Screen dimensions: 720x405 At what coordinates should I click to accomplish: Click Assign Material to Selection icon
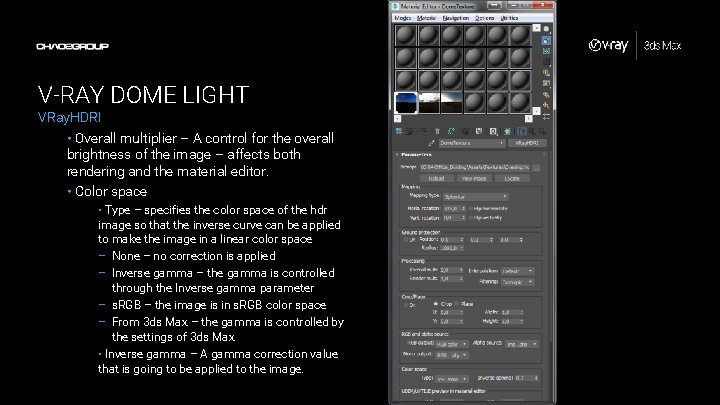pos(423,132)
